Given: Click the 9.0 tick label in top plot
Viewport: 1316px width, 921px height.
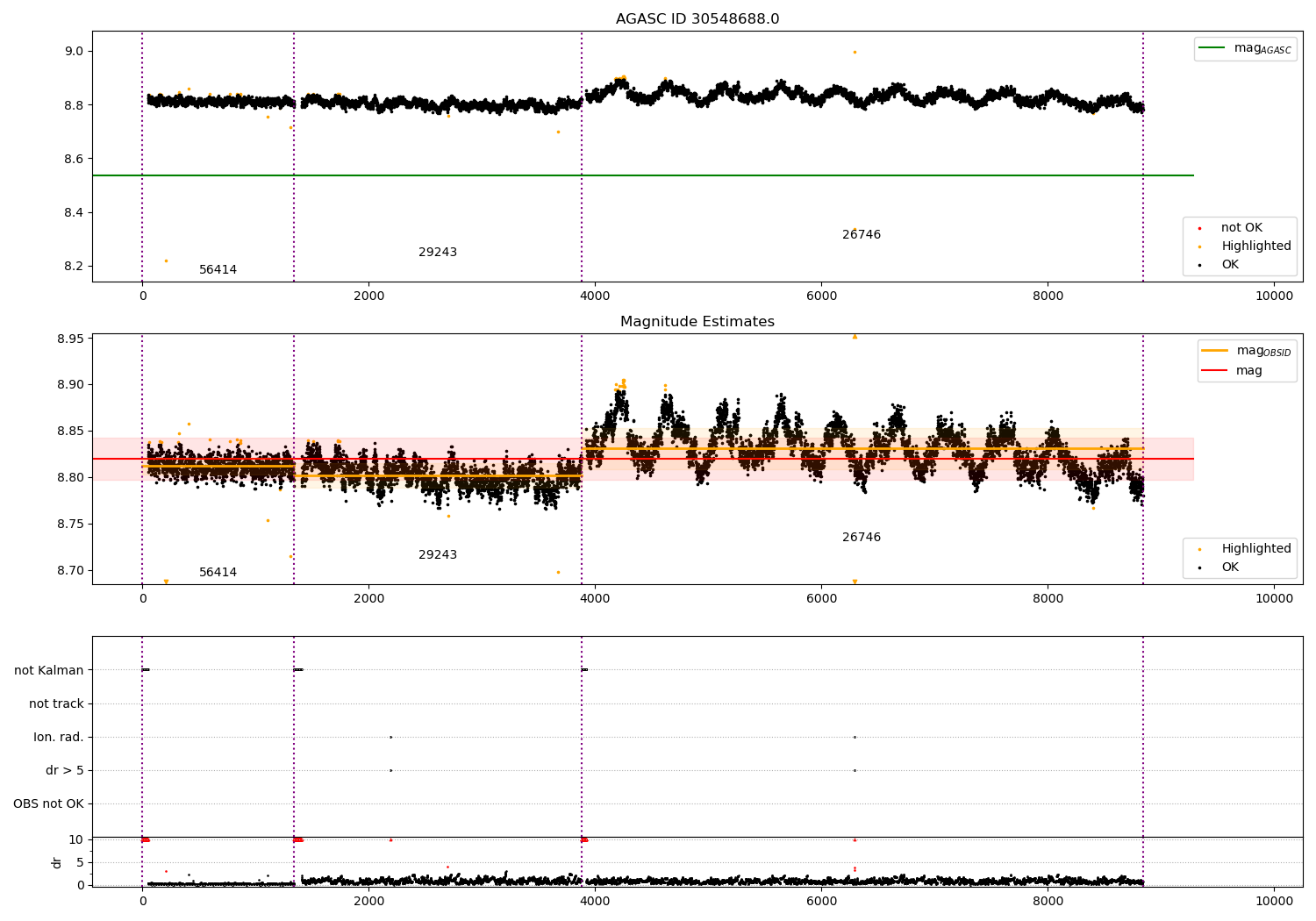Looking at the screenshot, I should tap(74, 51).
